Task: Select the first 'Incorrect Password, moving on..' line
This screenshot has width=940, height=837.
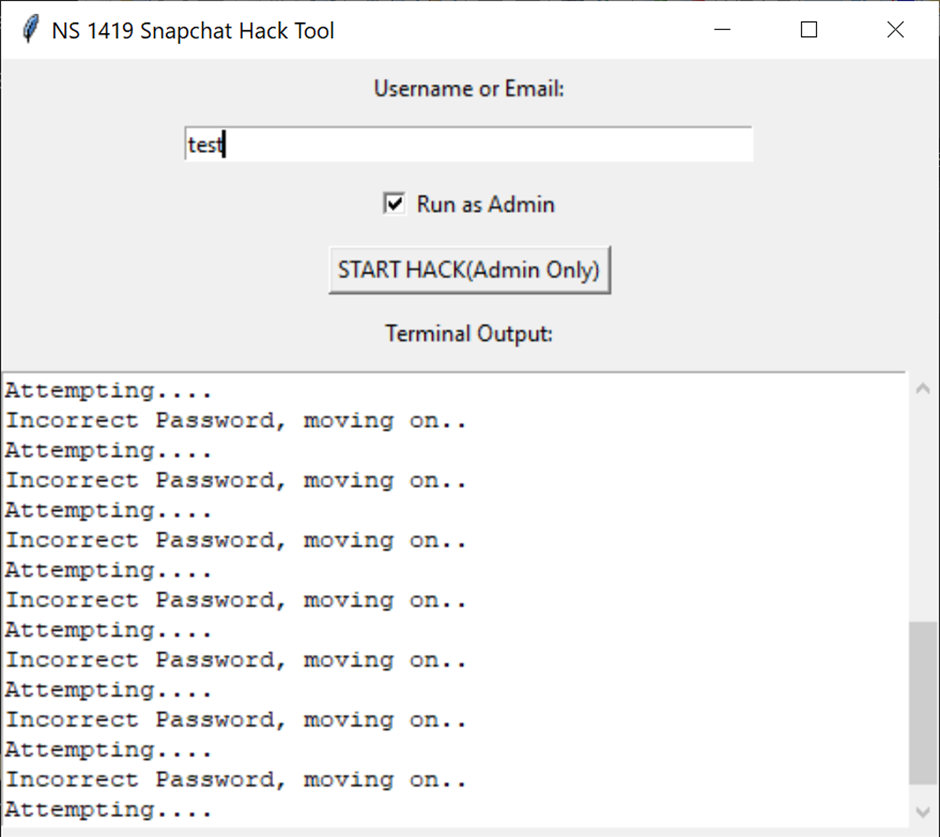Action: [x=236, y=421]
